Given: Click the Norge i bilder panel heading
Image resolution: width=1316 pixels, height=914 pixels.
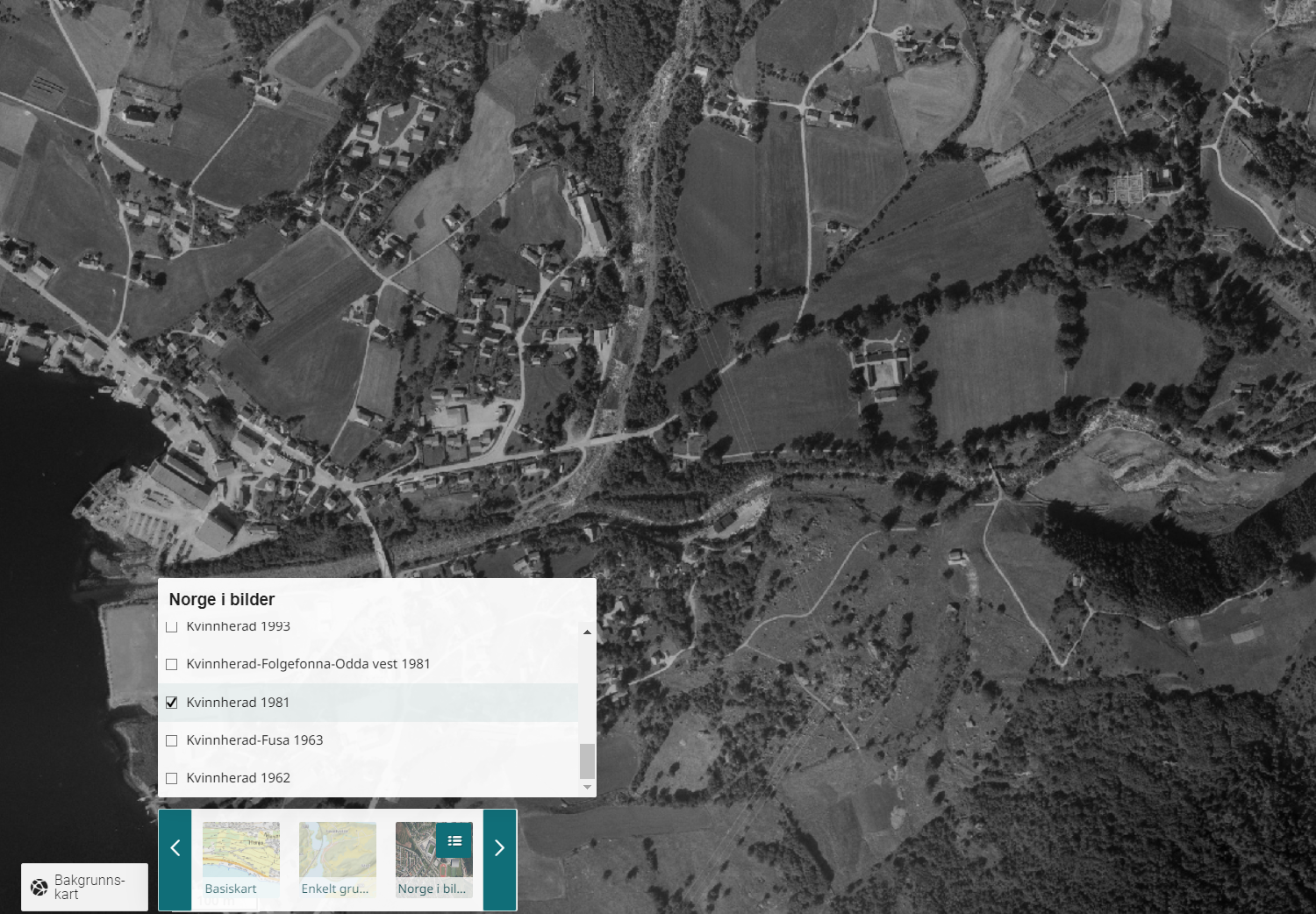Looking at the screenshot, I should (222, 599).
